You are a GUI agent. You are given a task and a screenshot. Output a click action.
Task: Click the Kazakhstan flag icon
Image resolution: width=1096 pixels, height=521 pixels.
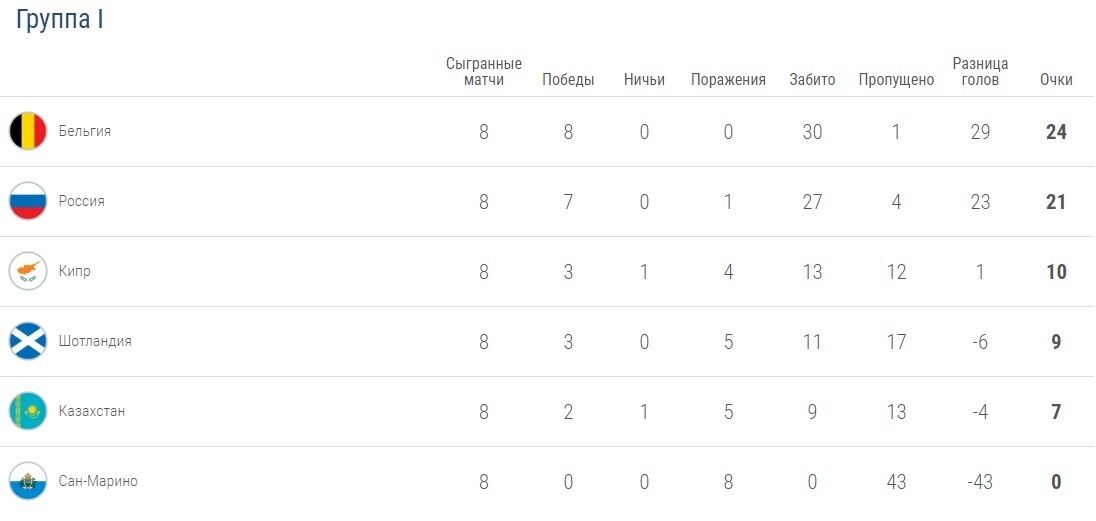[28, 411]
